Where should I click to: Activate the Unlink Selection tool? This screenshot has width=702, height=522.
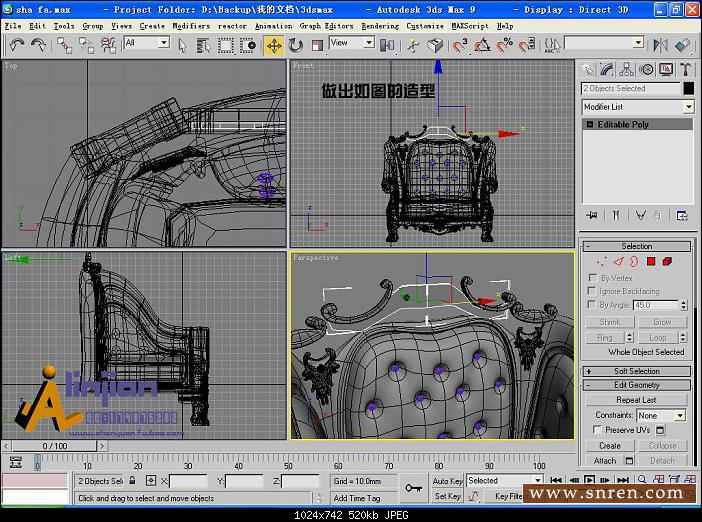[x=86, y=45]
